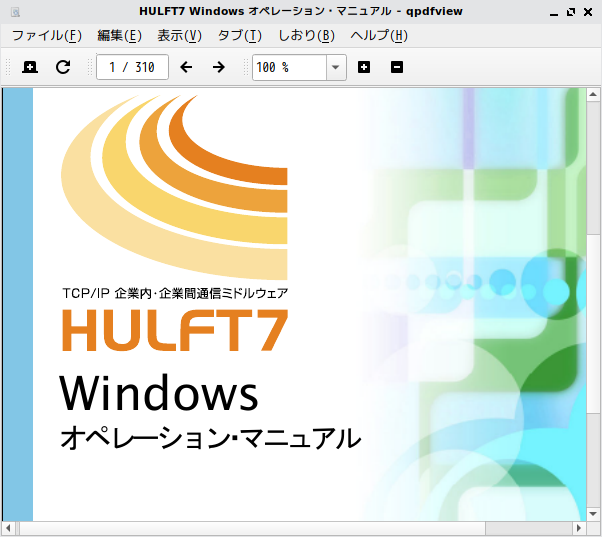Viewport: 602px width, 537px height.
Task: Open the 表示(V) menu
Action: tap(179, 36)
